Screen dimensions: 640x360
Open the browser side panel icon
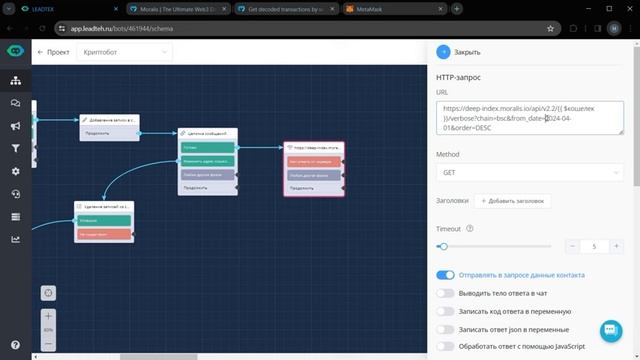coord(598,29)
